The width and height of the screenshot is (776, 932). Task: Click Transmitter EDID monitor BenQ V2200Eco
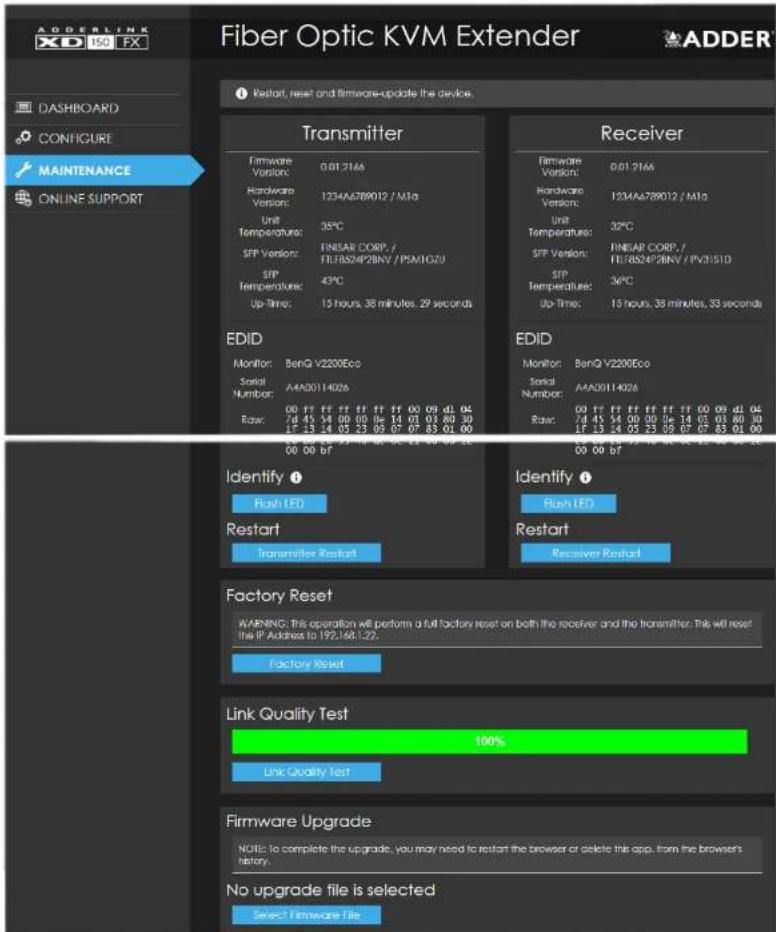point(323,363)
